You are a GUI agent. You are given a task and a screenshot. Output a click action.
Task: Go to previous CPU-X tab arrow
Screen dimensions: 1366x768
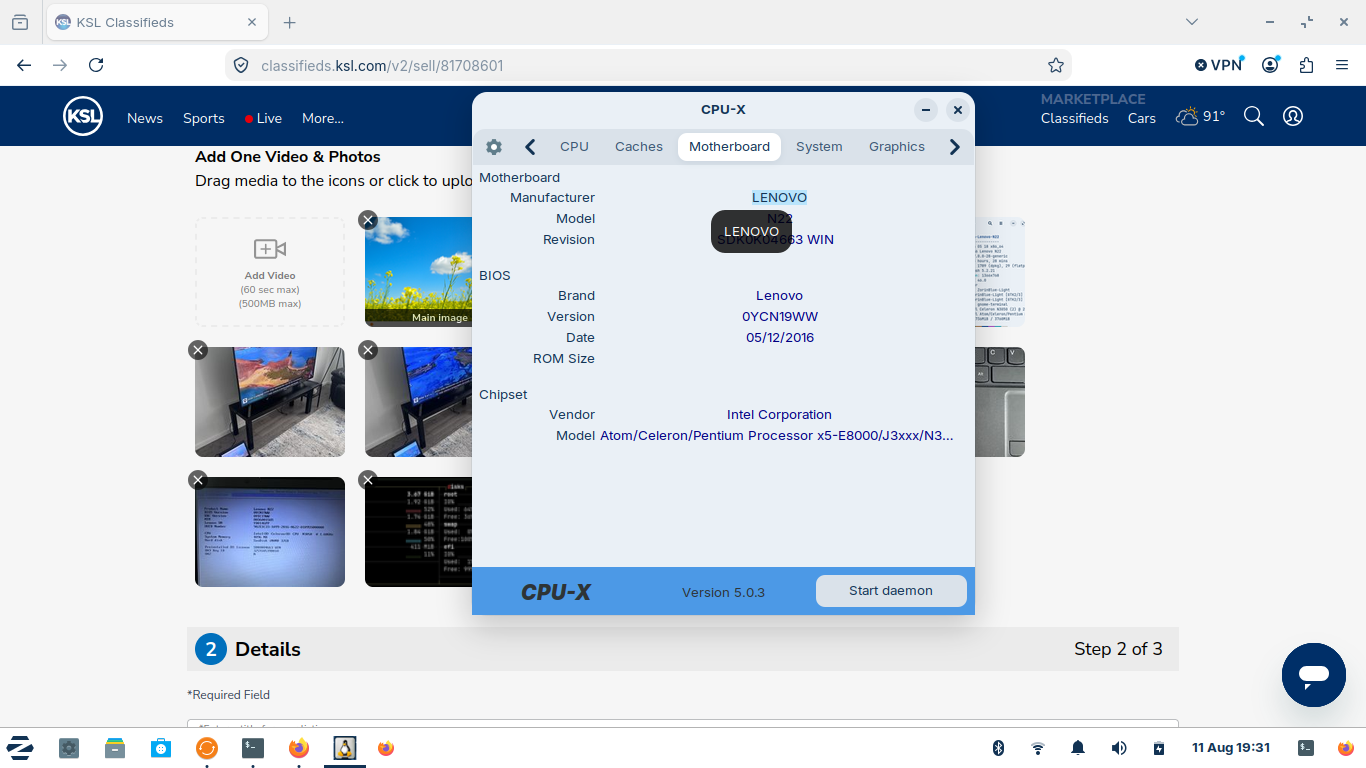pyautogui.click(x=530, y=147)
